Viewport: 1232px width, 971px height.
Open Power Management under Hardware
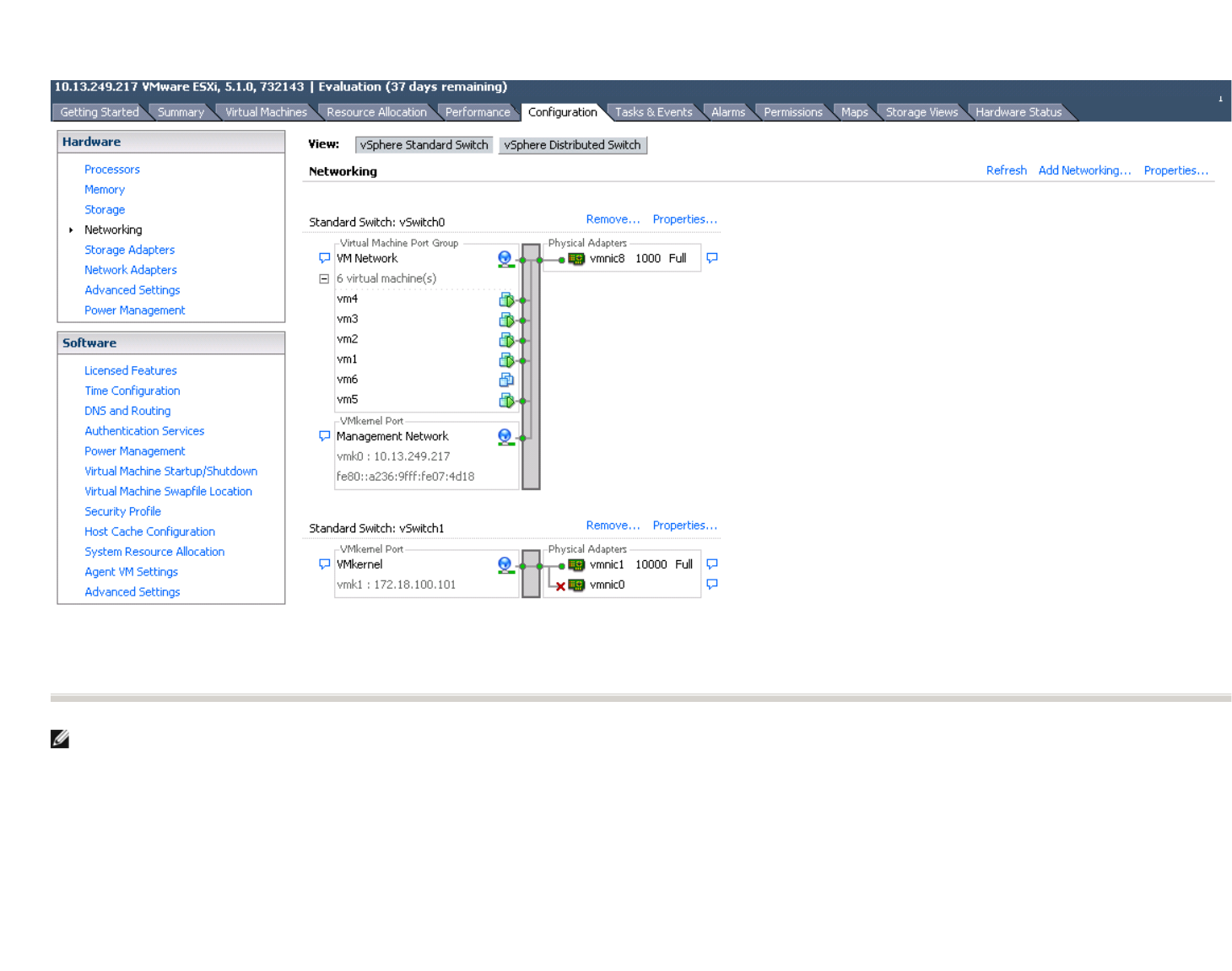click(135, 311)
